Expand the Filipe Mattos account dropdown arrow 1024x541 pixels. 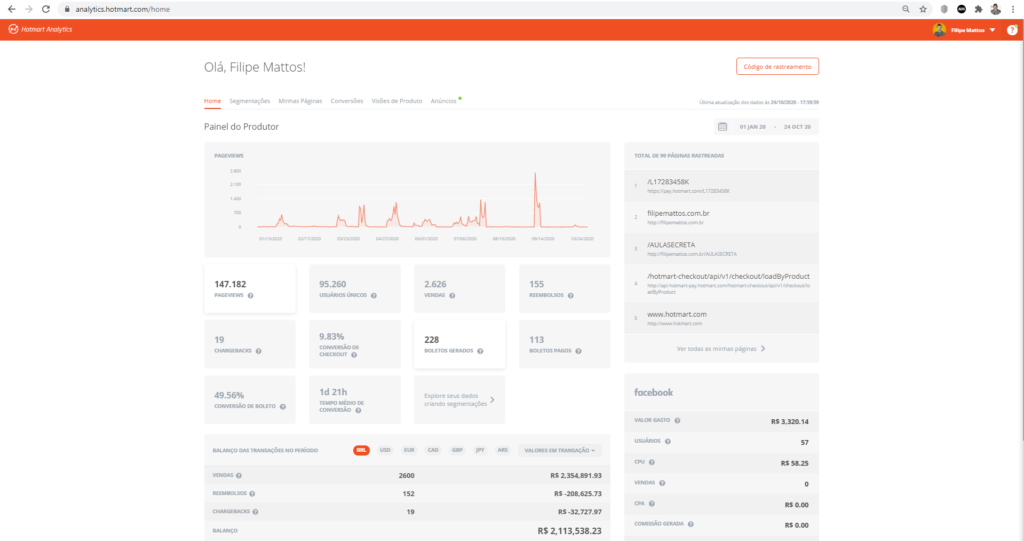click(x=993, y=30)
